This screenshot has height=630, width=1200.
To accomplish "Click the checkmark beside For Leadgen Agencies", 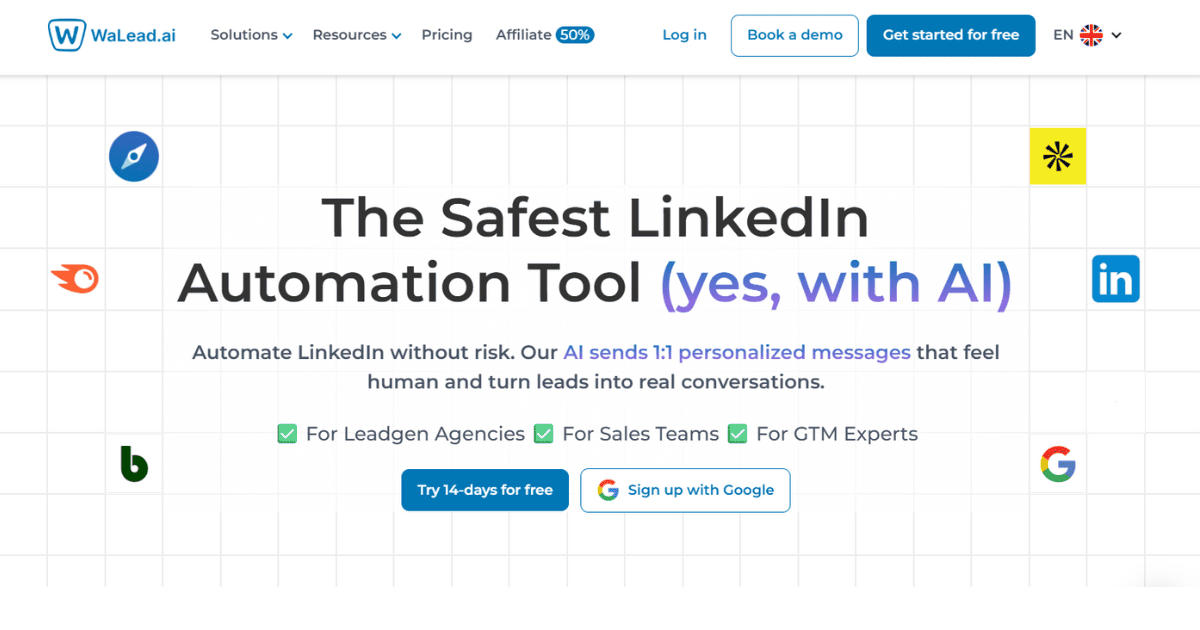I will 287,433.
